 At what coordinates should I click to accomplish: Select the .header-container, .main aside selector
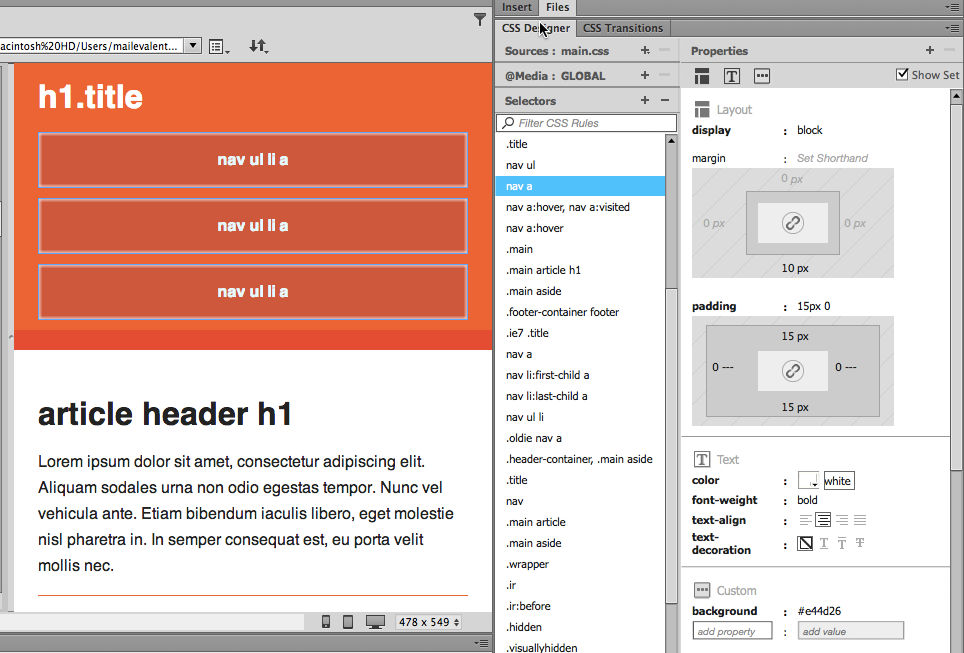(580, 459)
